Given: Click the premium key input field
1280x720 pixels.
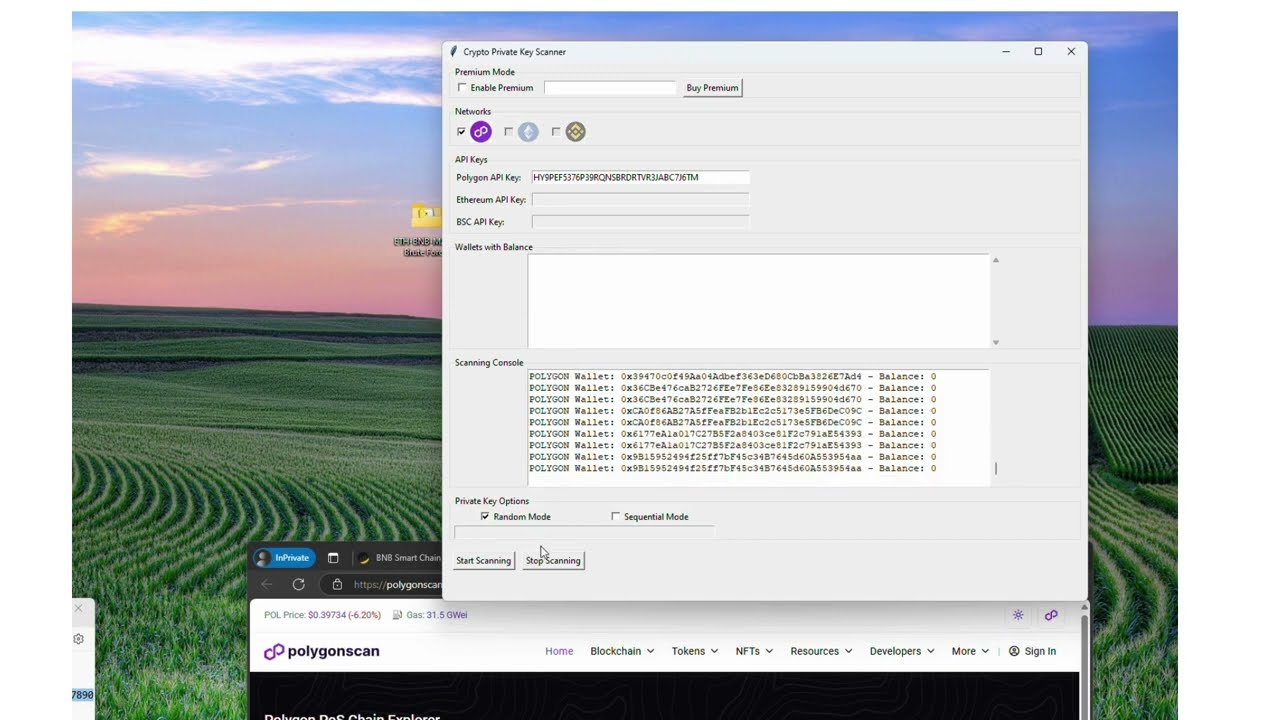Looking at the screenshot, I should click(610, 88).
